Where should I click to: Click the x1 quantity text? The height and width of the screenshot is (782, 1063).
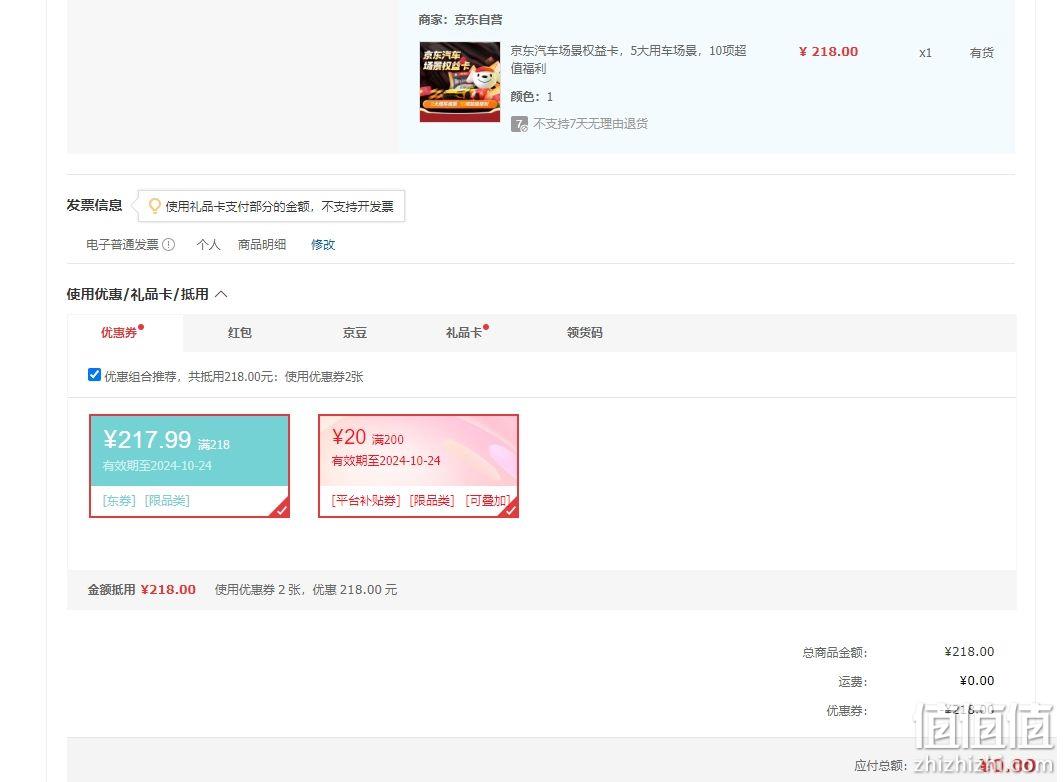[x=925, y=53]
